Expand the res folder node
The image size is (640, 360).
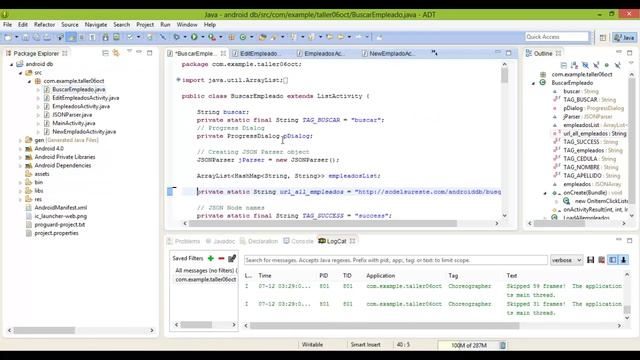point(20,199)
